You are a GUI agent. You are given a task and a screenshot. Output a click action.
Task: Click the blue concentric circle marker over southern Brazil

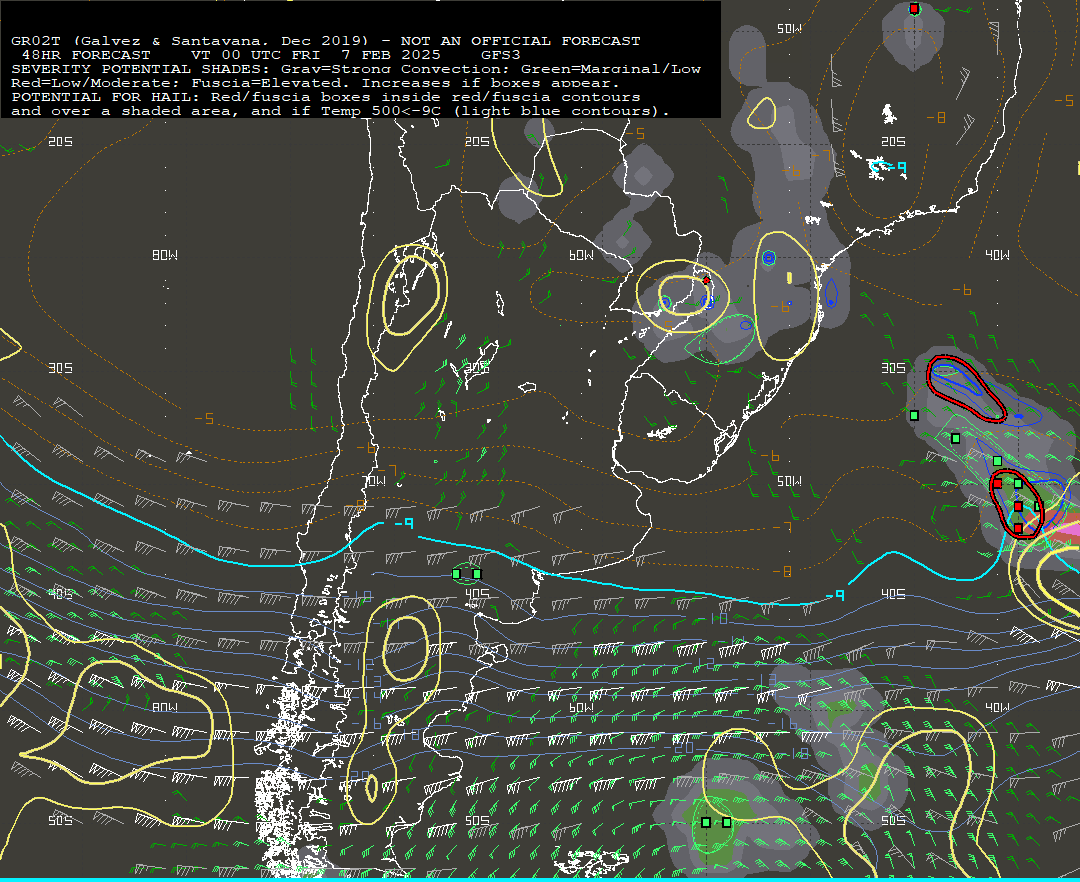769,258
